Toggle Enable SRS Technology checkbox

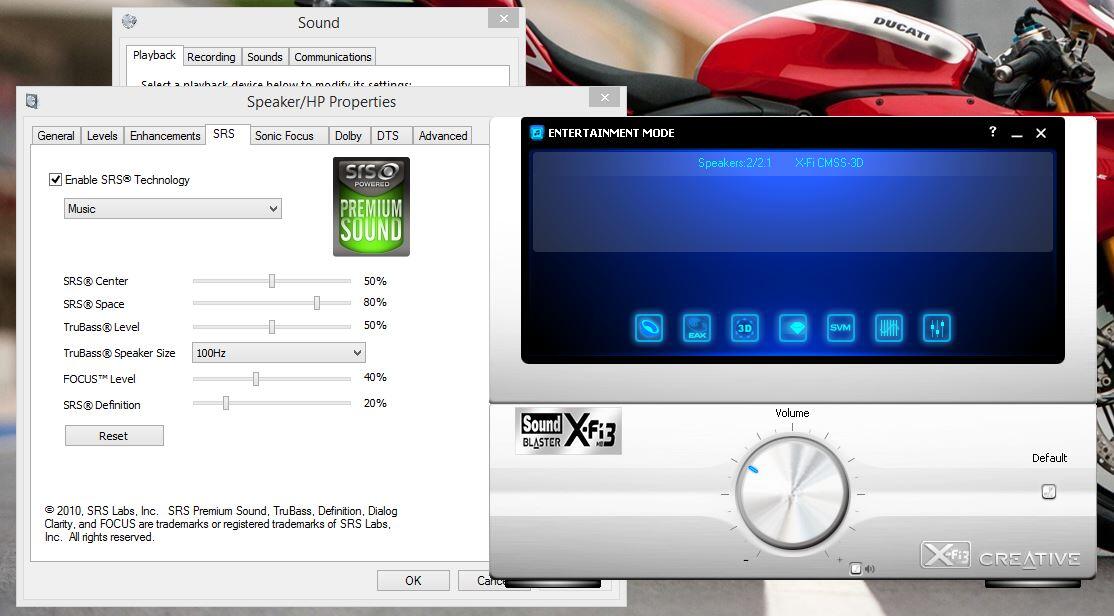point(55,180)
